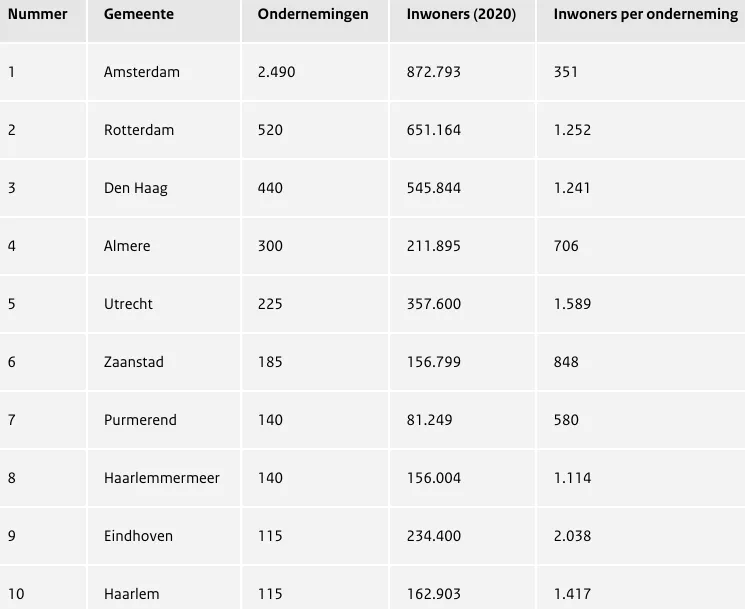Select Almere's population value 211.895
This screenshot has height=609, width=745.
[434, 246]
